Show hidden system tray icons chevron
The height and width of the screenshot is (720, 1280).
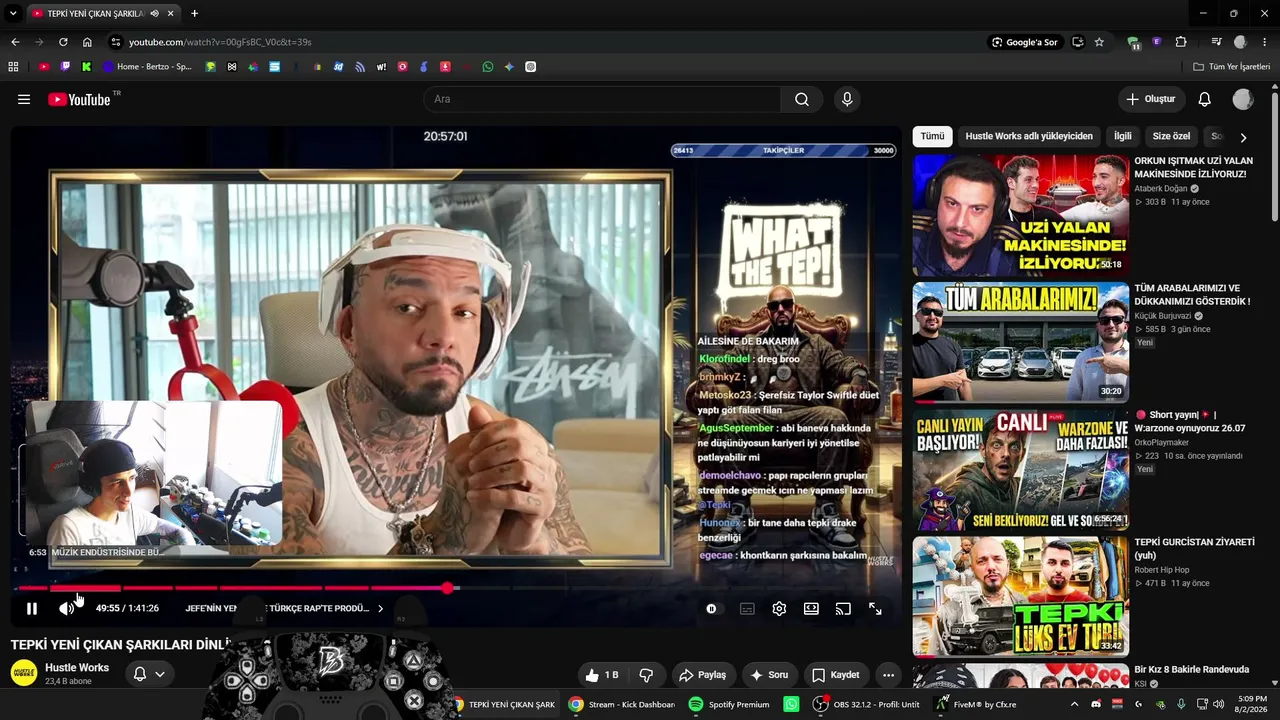click(x=1075, y=704)
